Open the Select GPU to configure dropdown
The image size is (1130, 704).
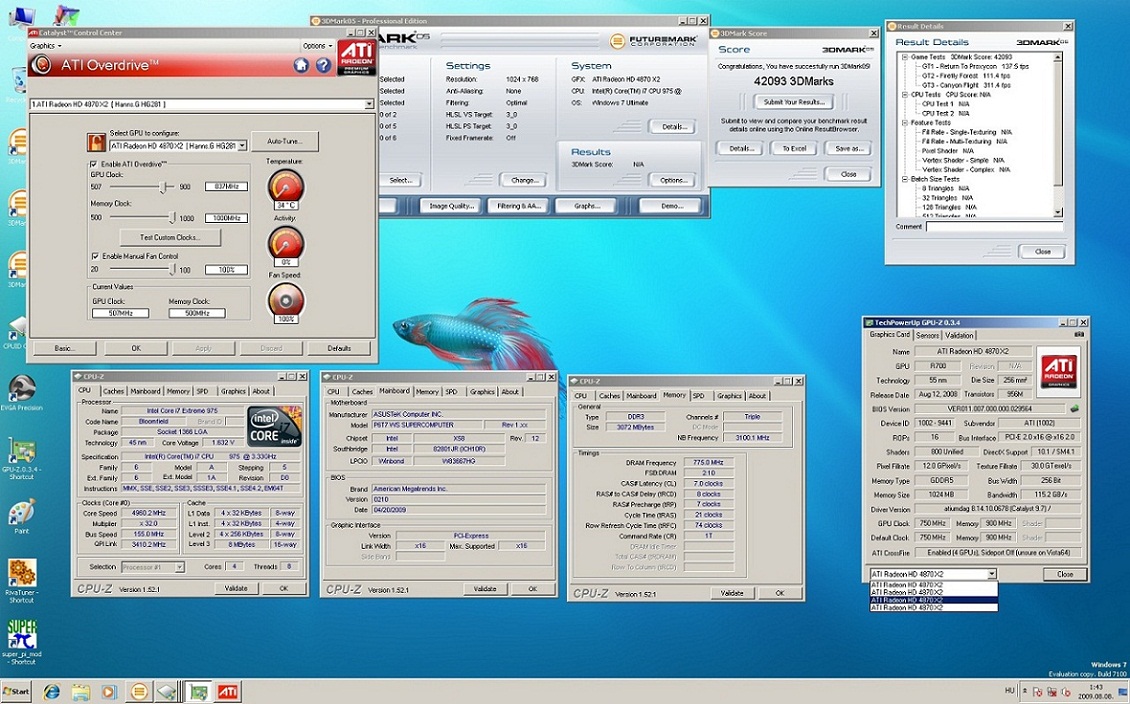[242, 146]
